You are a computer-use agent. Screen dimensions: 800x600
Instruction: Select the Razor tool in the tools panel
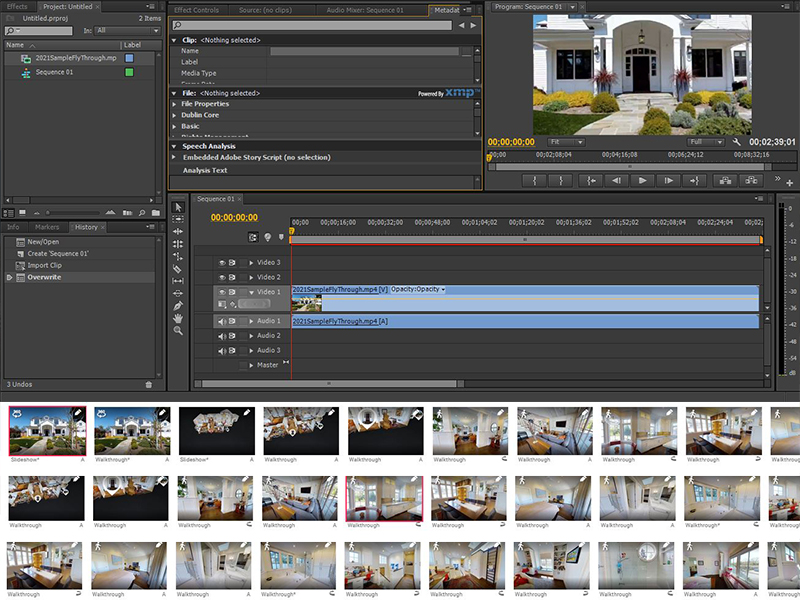(178, 269)
